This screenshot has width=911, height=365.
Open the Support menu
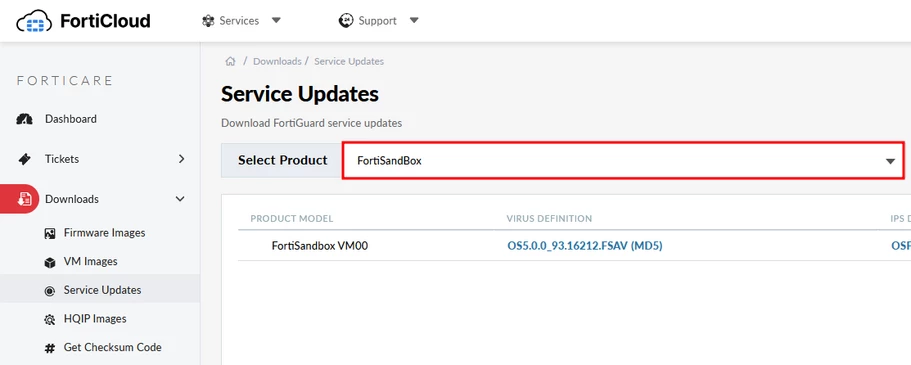tap(378, 21)
